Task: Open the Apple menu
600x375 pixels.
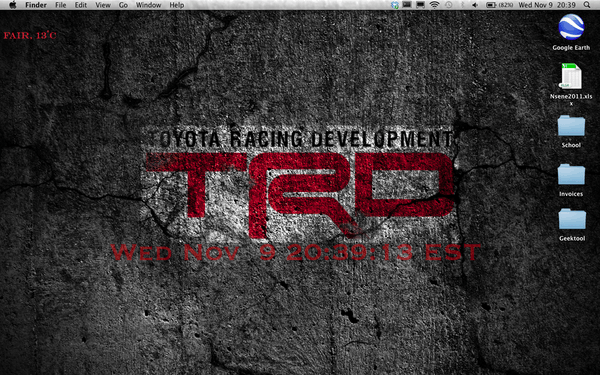Action: pos(13,5)
